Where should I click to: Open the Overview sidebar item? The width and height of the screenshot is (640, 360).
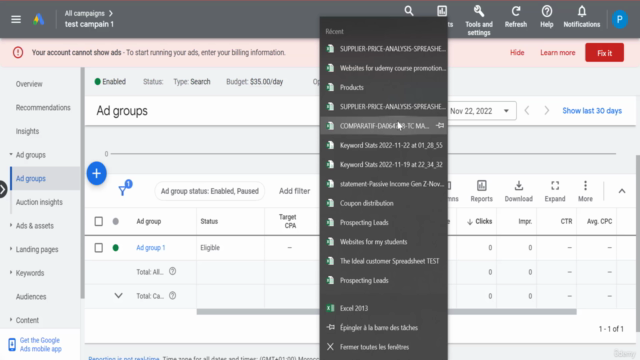pyautogui.click(x=29, y=84)
